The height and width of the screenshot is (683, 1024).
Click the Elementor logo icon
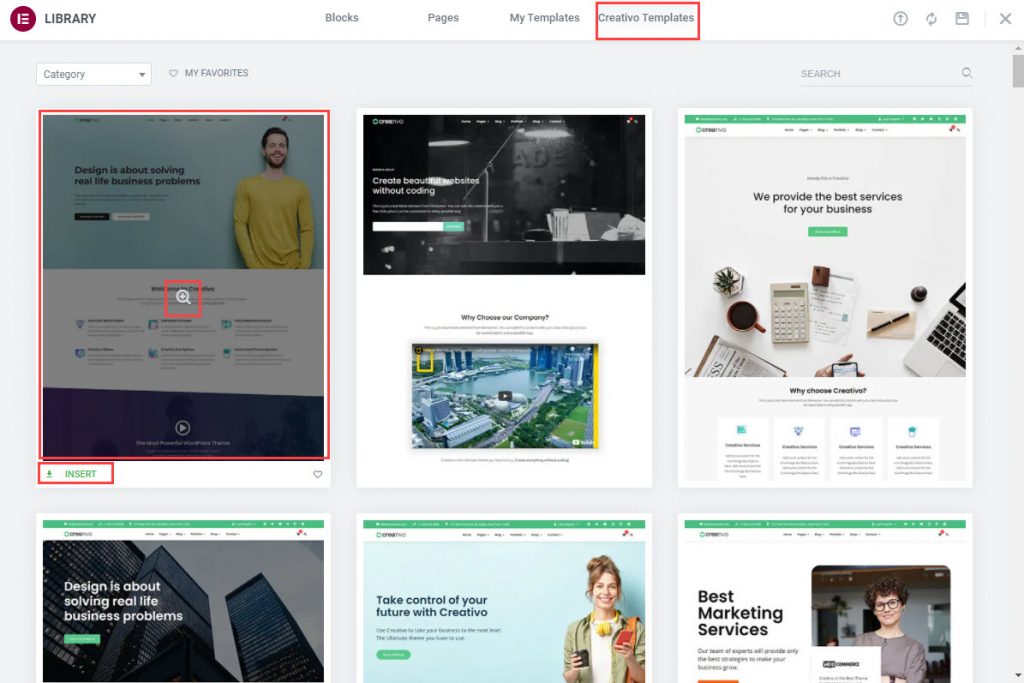[x=23, y=18]
